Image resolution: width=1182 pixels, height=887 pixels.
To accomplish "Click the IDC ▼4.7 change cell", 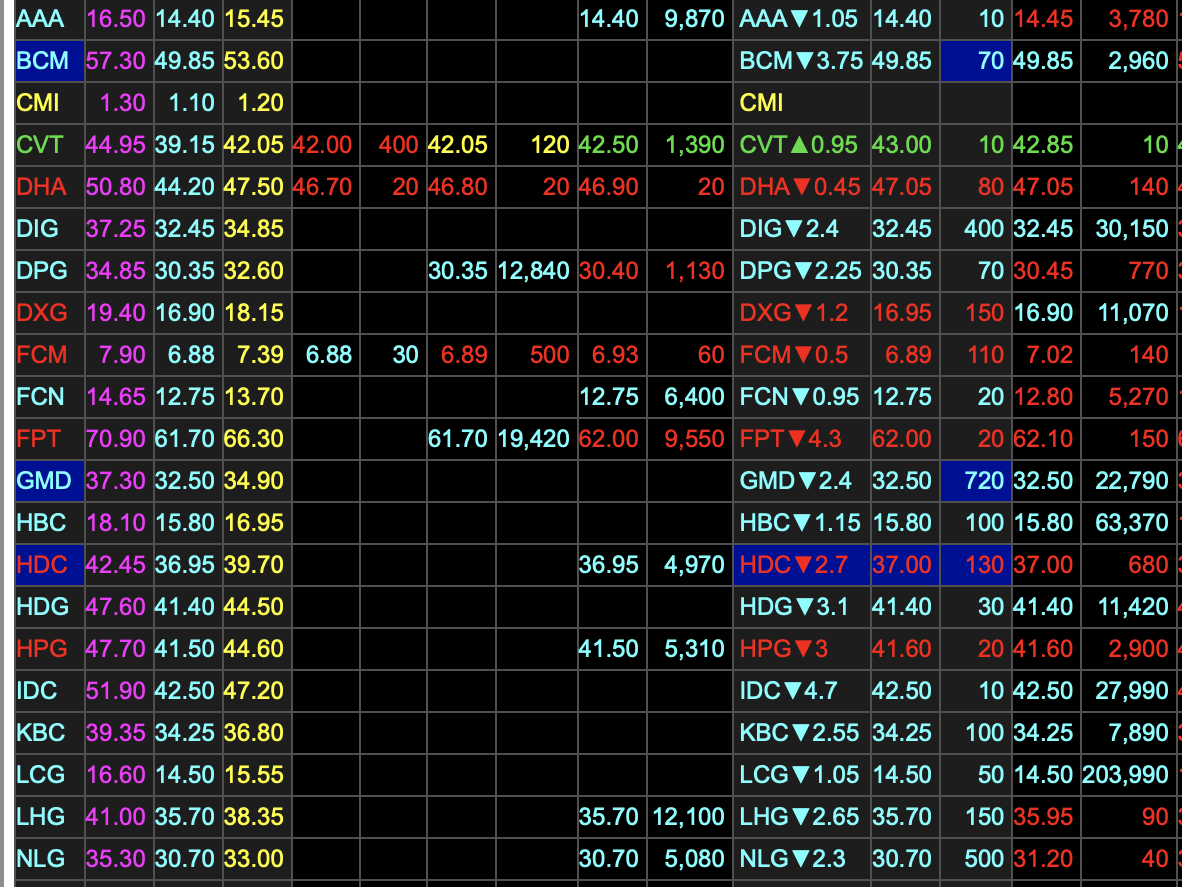I will (x=801, y=691).
